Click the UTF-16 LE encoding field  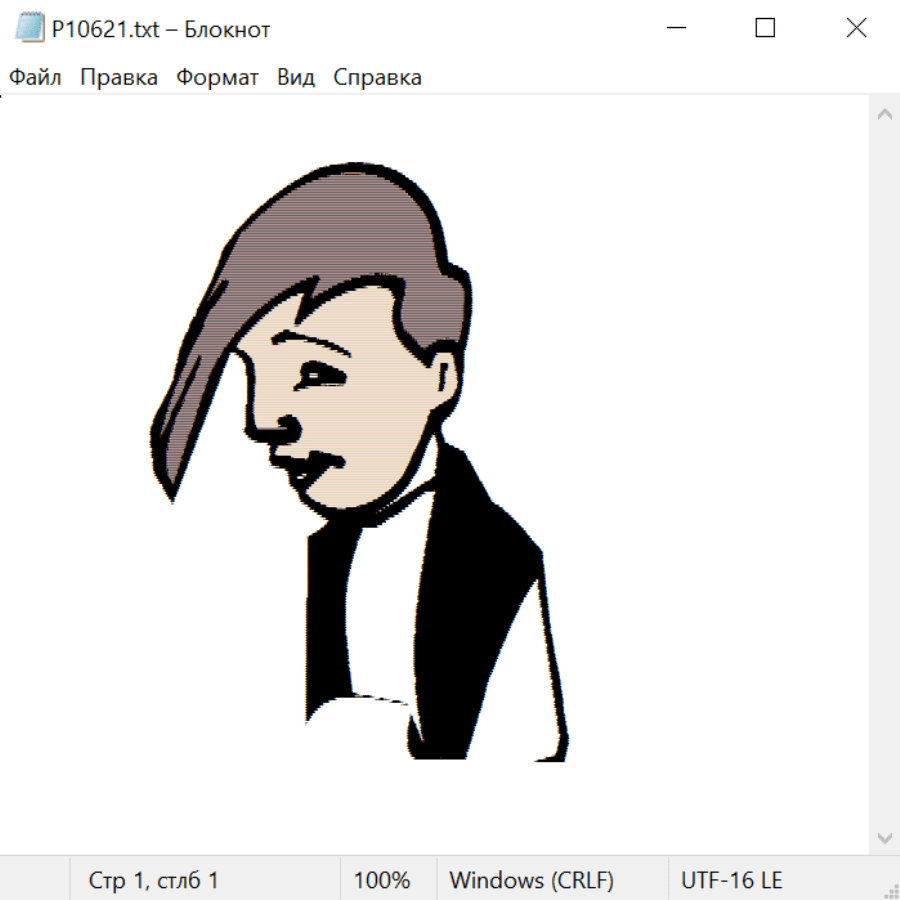click(731, 880)
